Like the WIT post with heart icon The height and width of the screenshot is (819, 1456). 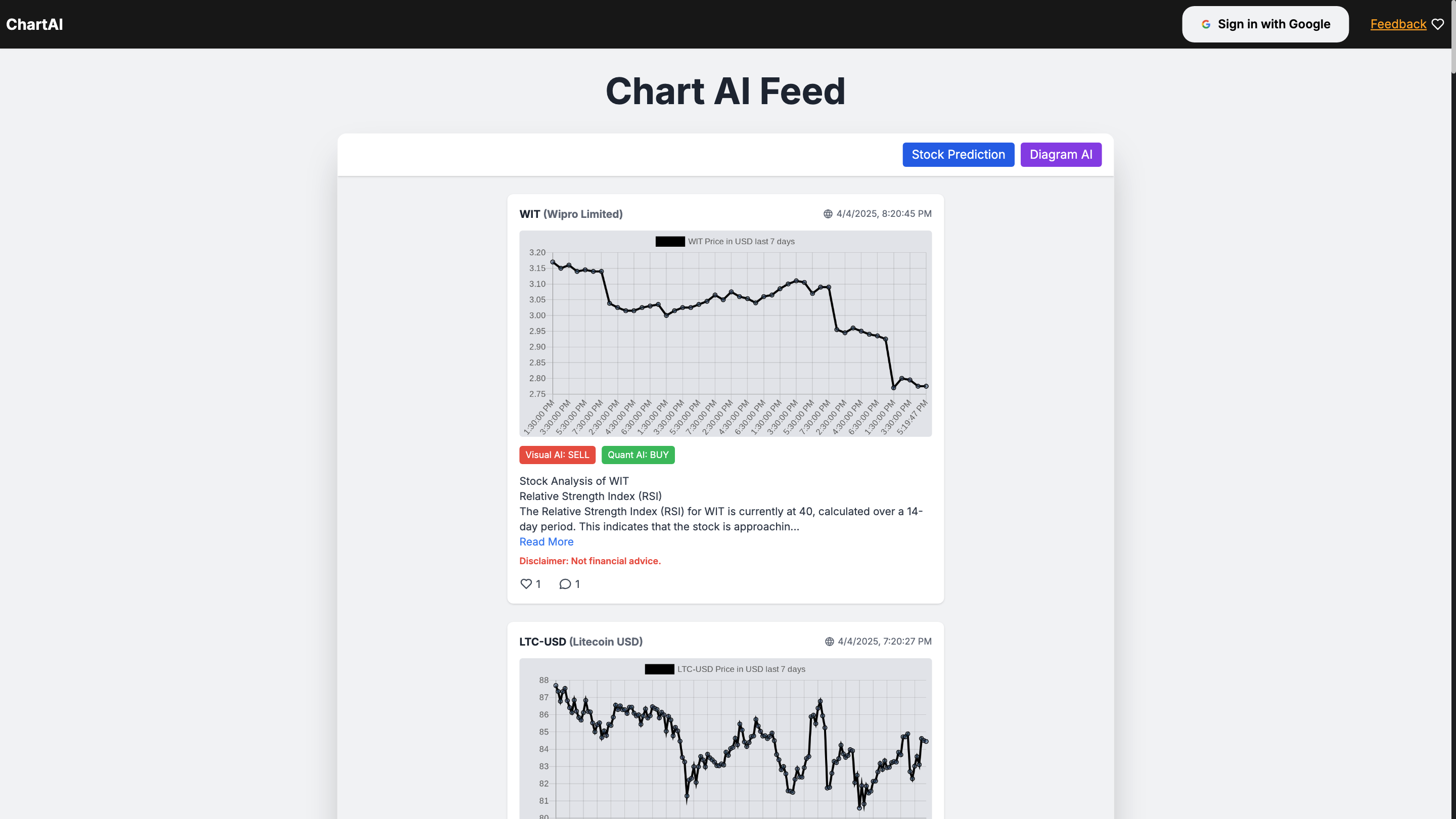tap(526, 584)
